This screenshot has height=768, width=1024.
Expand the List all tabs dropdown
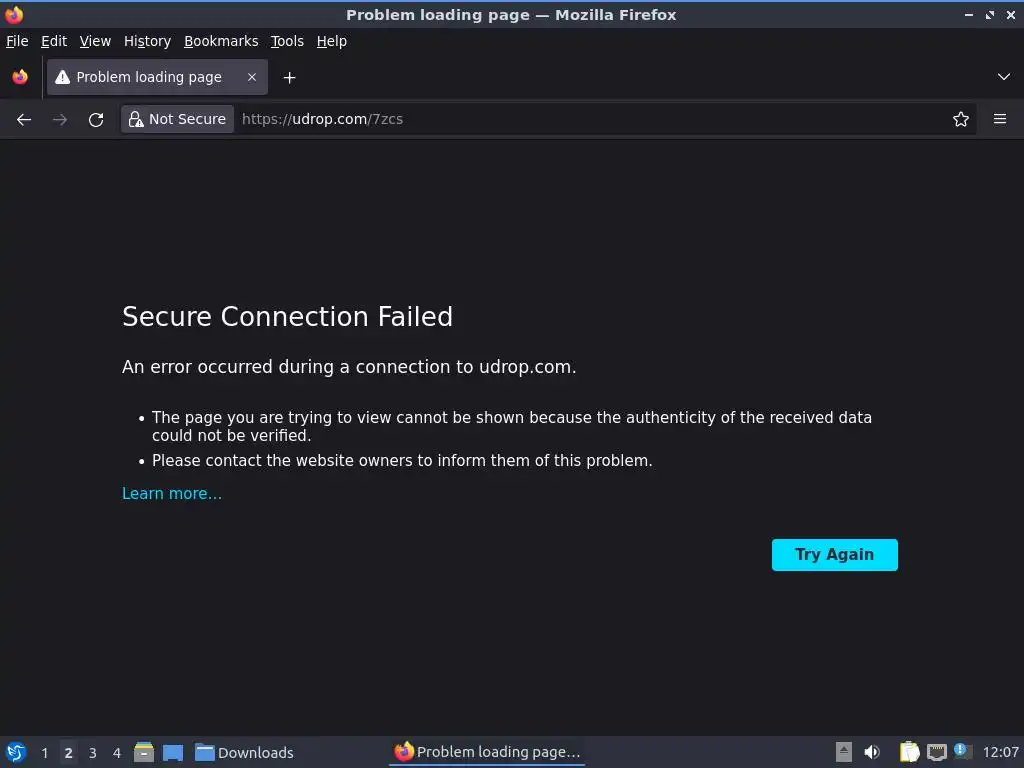(1004, 77)
